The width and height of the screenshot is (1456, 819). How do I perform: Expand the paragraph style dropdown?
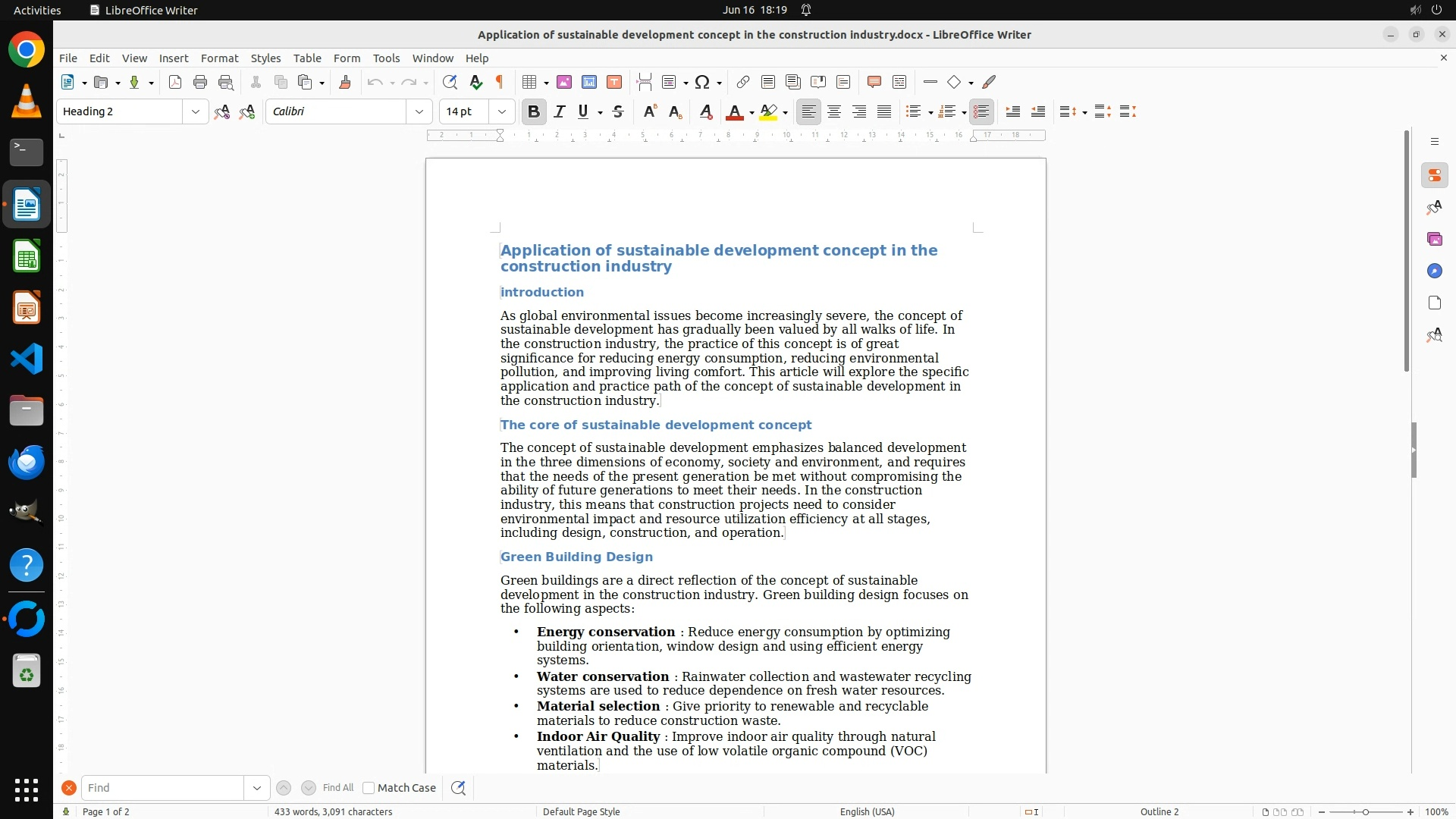(196, 112)
